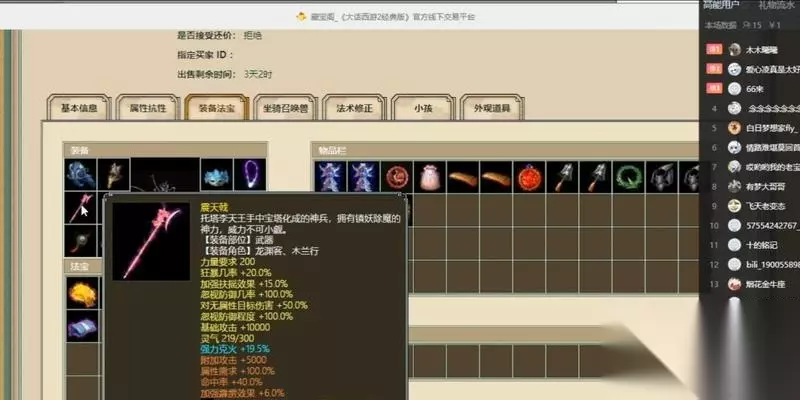Click the 出售剩余时间 3天2时 value
Viewport: 800px width, 400px height.
tap(258, 74)
